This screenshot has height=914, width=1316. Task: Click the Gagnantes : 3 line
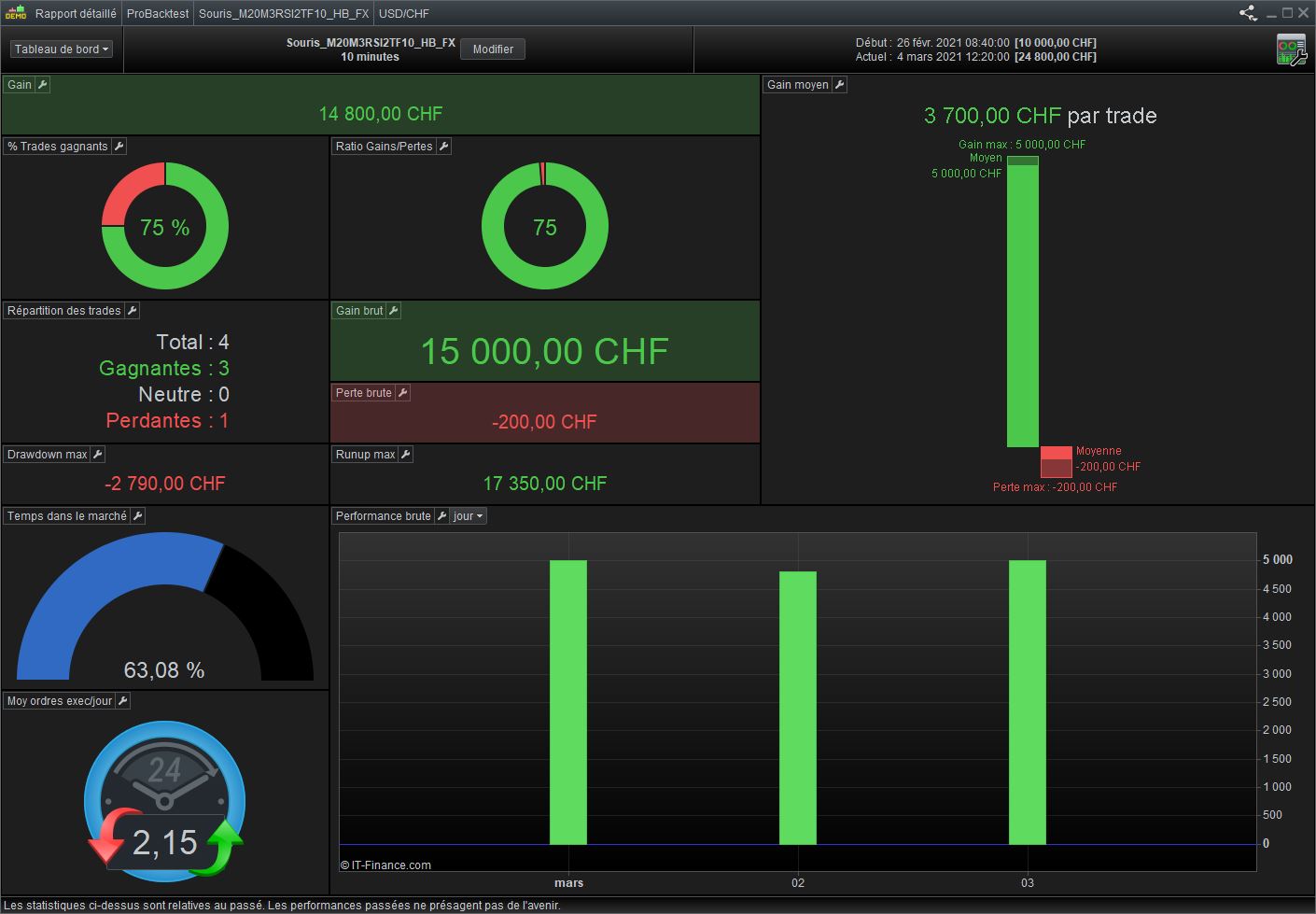[x=164, y=369]
